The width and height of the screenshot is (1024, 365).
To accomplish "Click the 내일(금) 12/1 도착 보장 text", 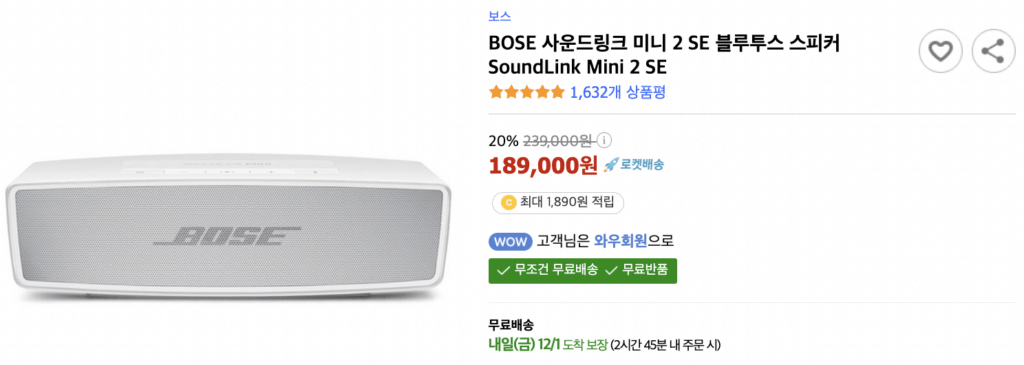I will (548, 344).
